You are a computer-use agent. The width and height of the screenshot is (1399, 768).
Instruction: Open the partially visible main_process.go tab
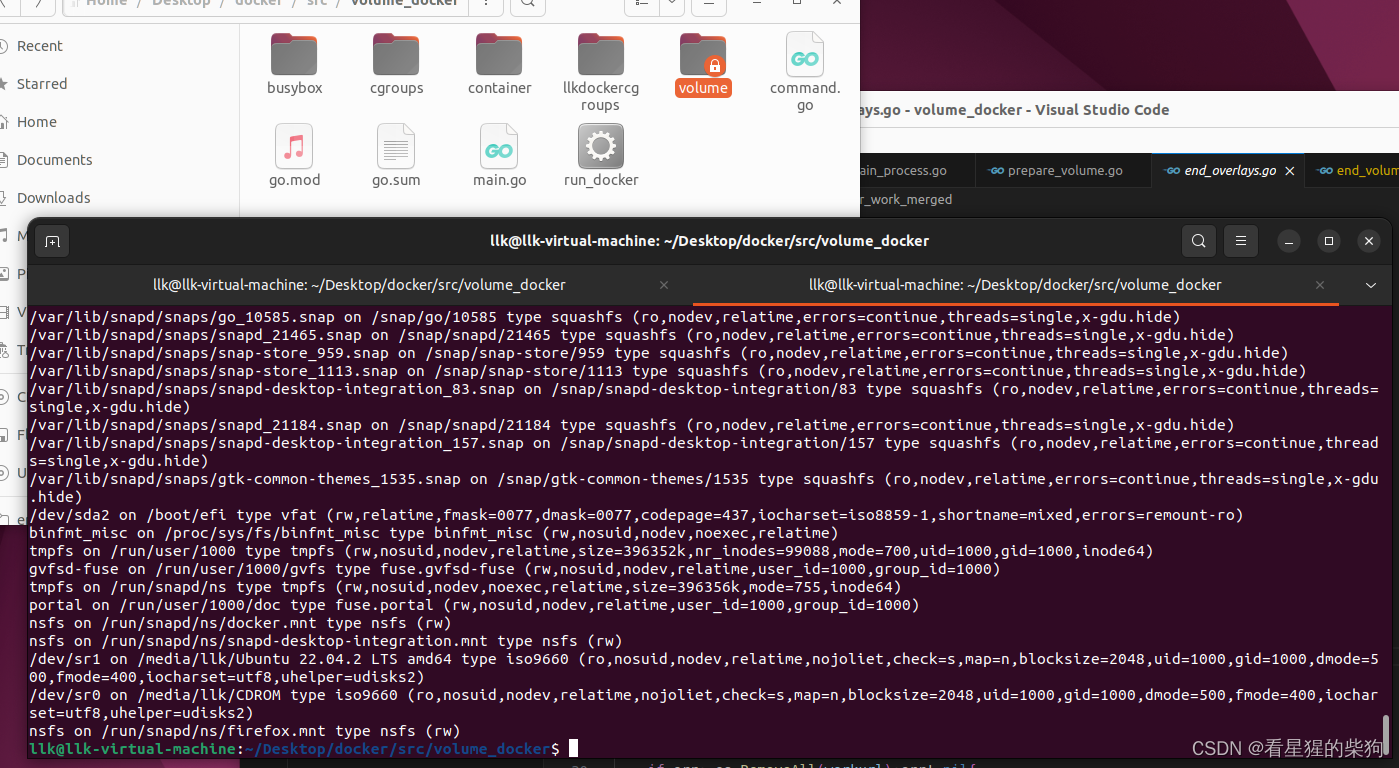[903, 171]
